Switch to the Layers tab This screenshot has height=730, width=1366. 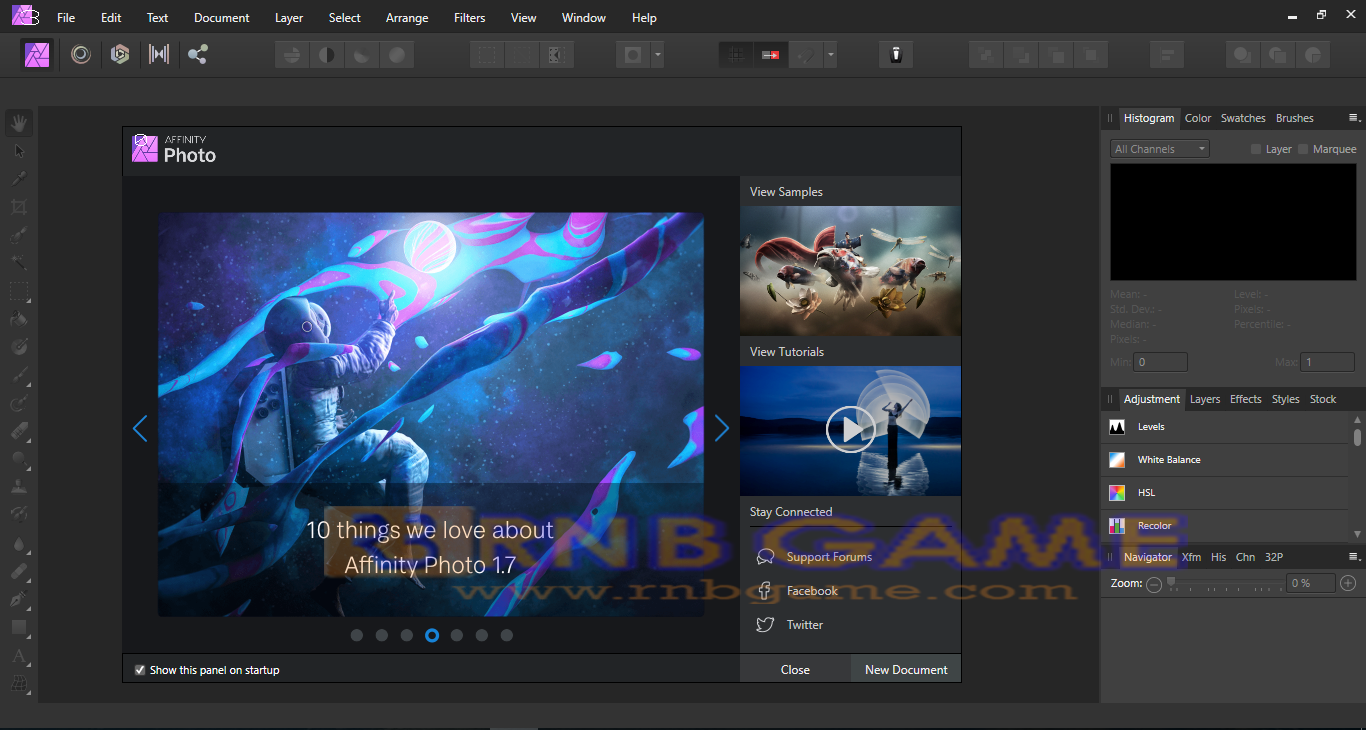coord(1205,399)
